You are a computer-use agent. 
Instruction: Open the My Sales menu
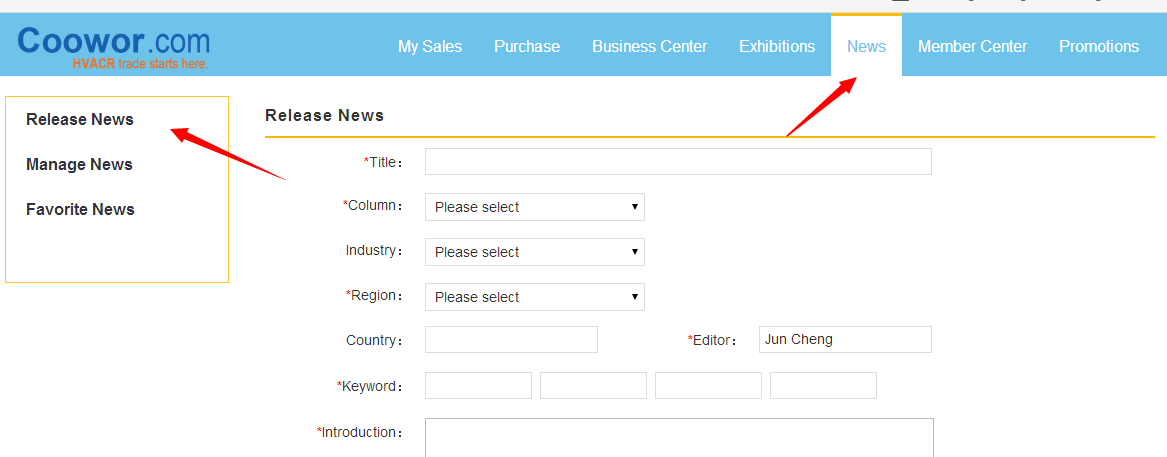[430, 46]
